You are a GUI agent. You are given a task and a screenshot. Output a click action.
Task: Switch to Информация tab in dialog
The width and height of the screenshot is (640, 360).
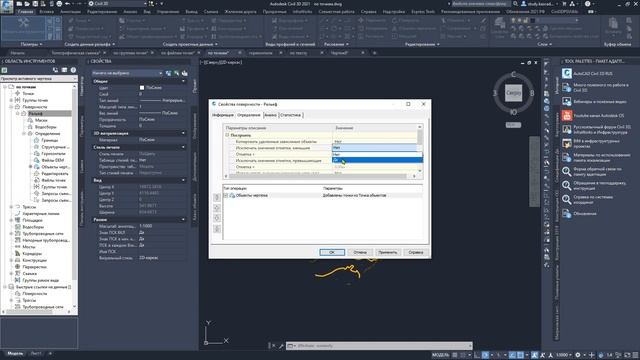pyautogui.click(x=223, y=115)
